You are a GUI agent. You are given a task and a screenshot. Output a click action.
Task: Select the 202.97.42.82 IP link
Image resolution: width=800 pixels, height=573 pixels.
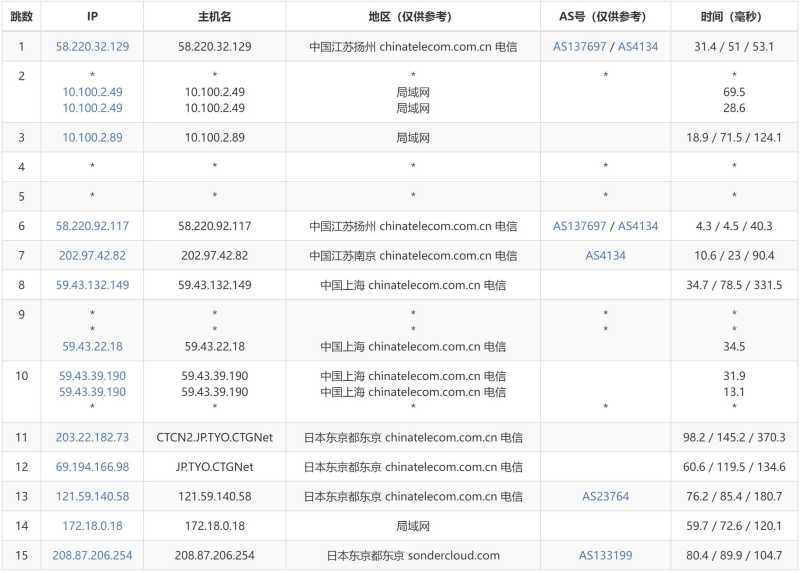pyautogui.click(x=92, y=255)
